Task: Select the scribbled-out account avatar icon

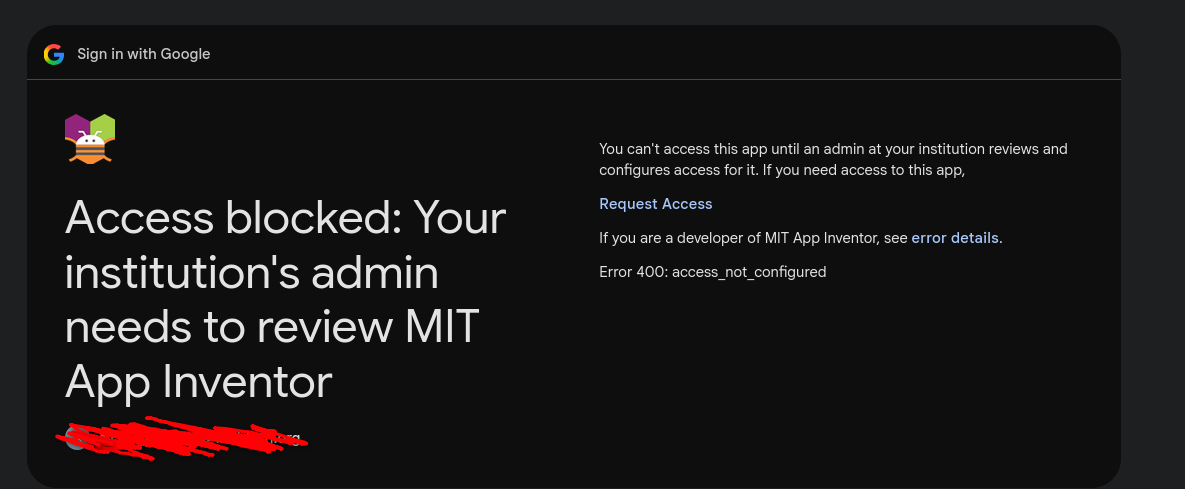Action: point(76,437)
